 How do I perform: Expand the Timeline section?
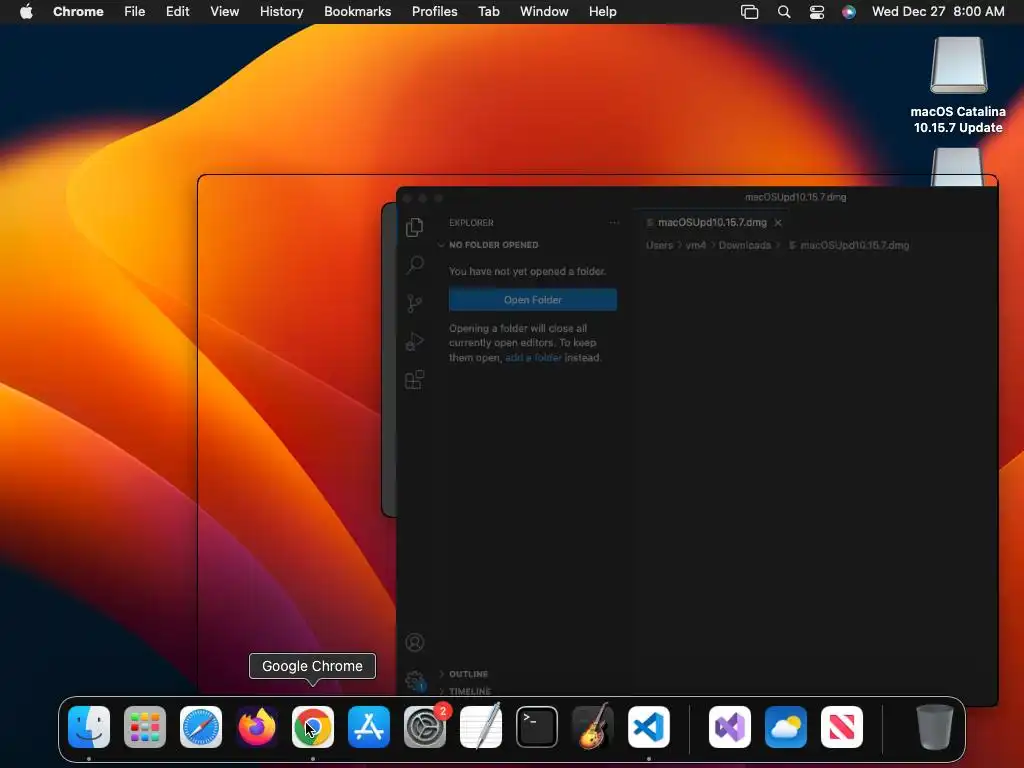click(470, 691)
